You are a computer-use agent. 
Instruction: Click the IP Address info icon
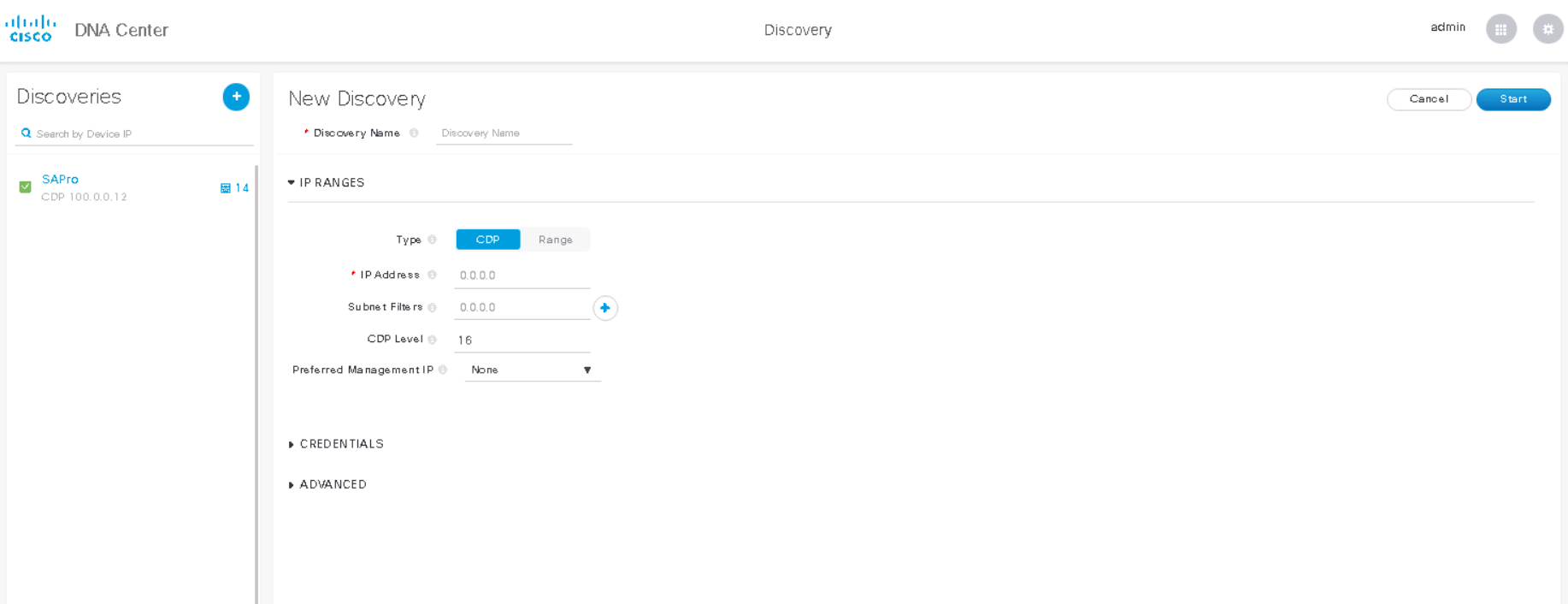point(433,275)
